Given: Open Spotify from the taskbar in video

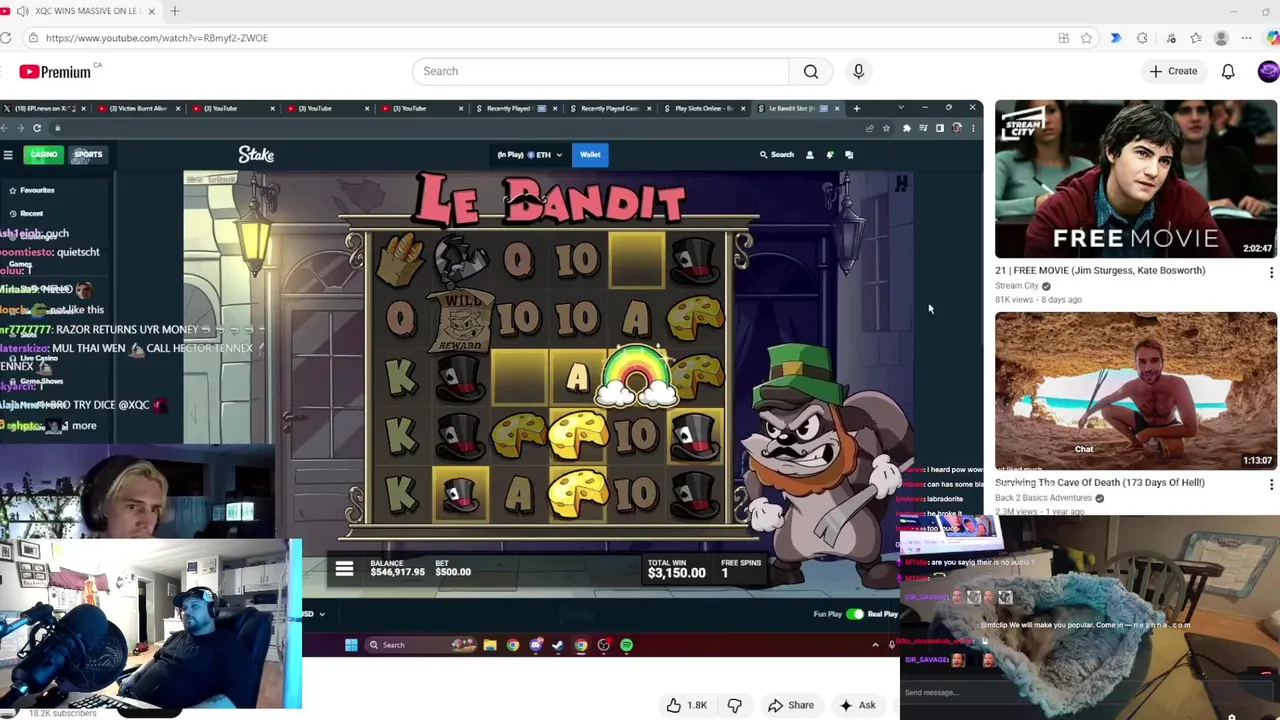Looking at the screenshot, I should [626, 645].
